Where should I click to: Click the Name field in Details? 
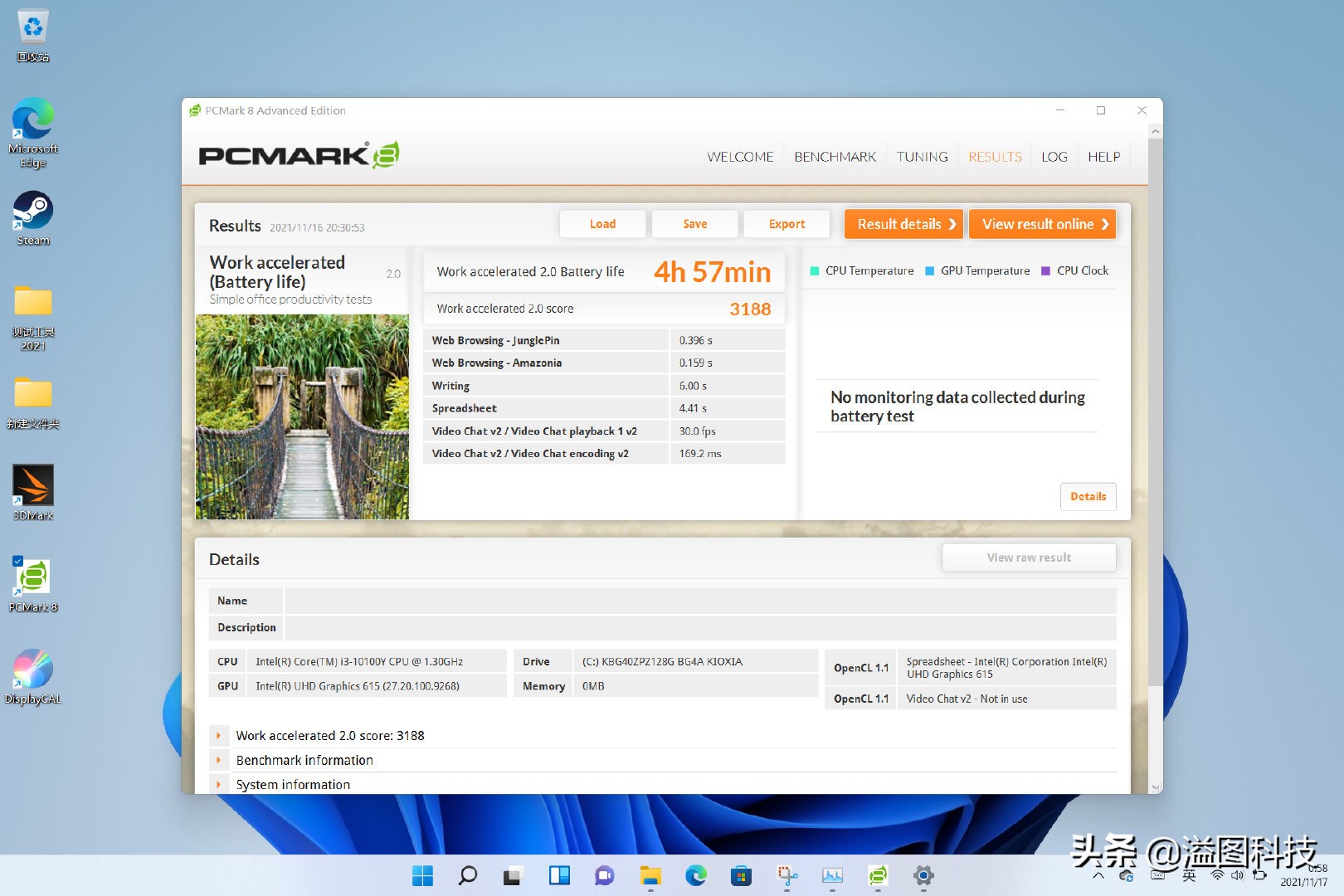click(x=700, y=601)
